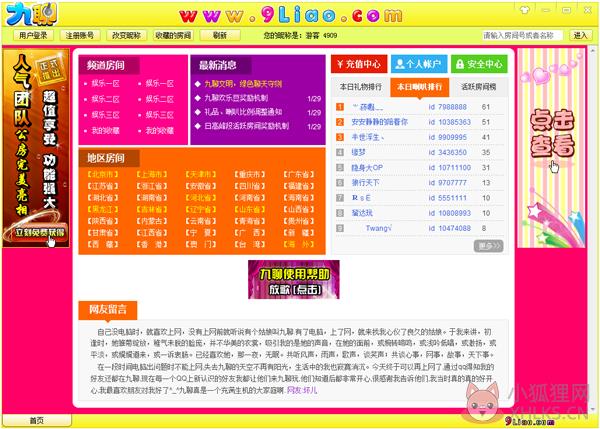Click the 网友留言 section header

[x=108, y=310]
